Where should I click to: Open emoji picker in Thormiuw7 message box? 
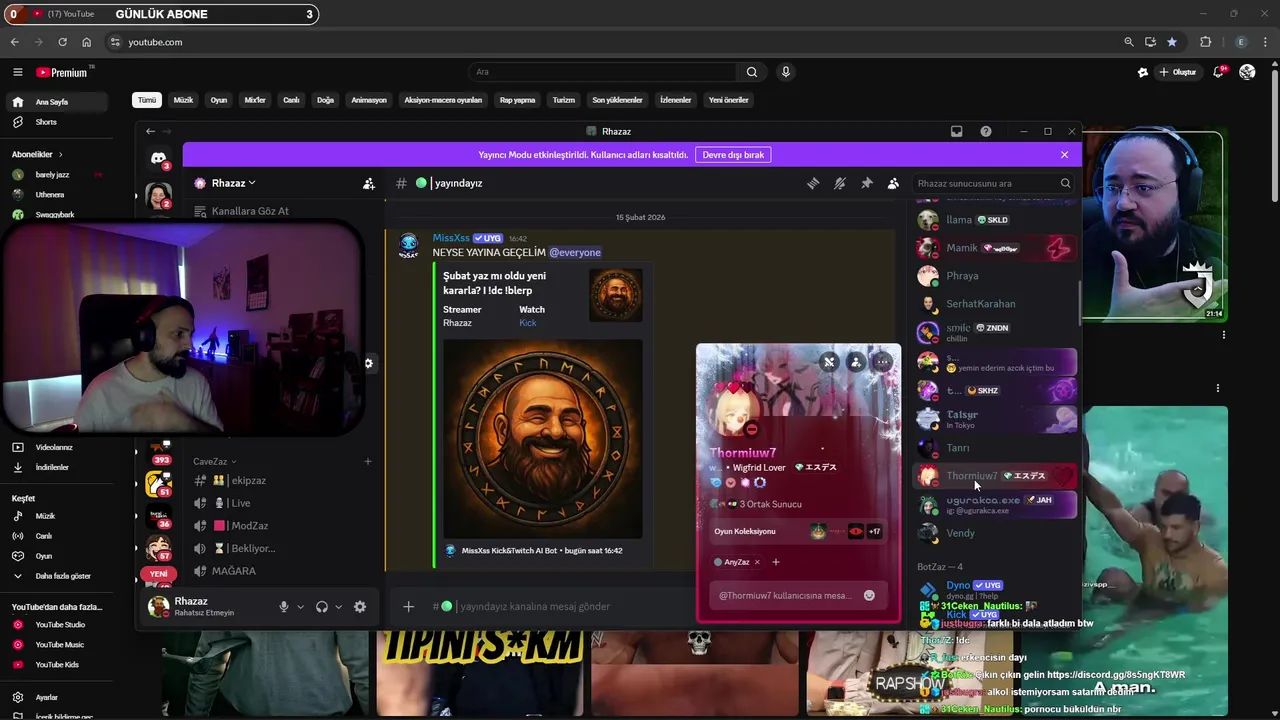869,595
